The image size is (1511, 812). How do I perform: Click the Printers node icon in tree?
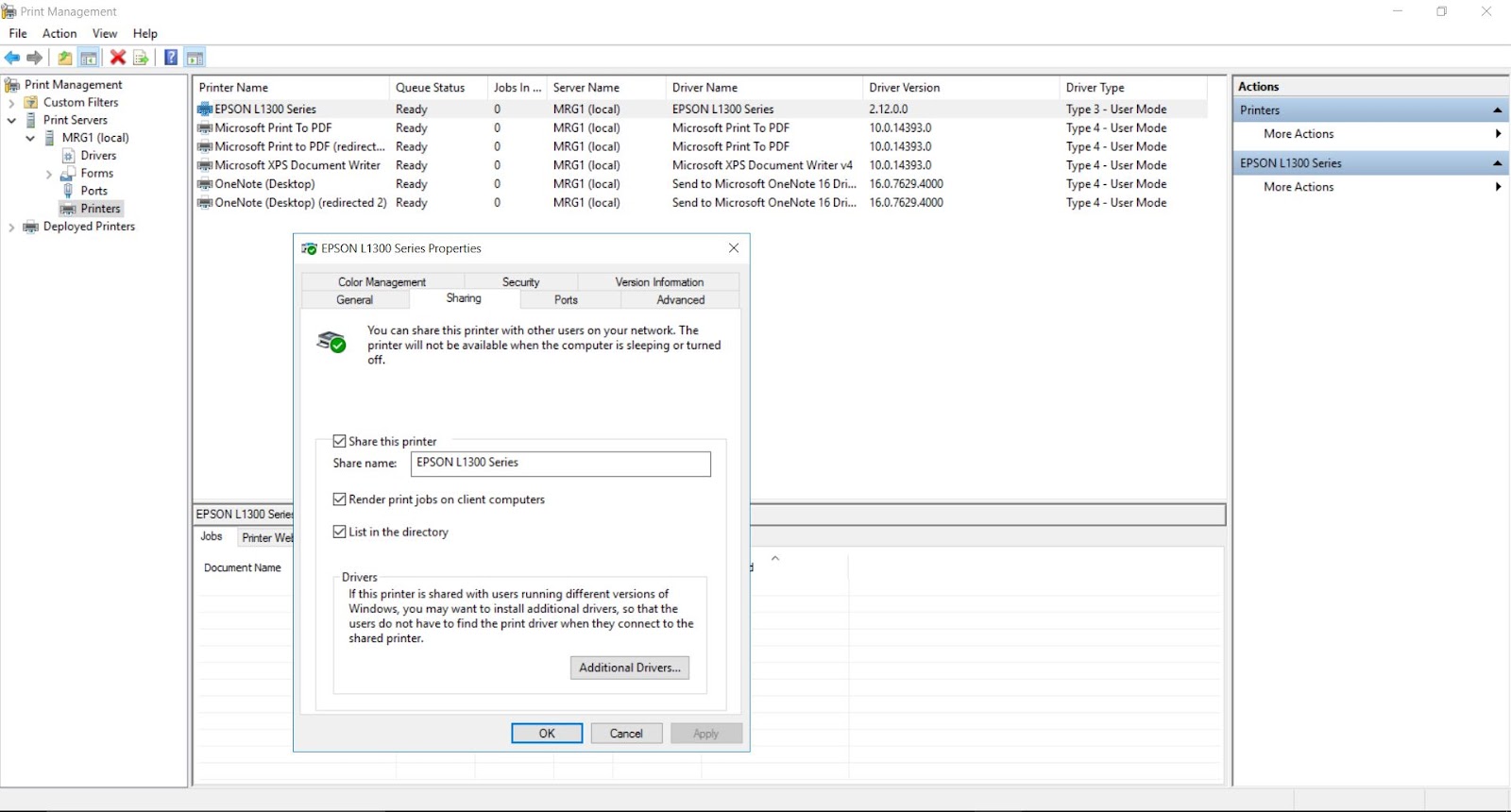tap(68, 209)
